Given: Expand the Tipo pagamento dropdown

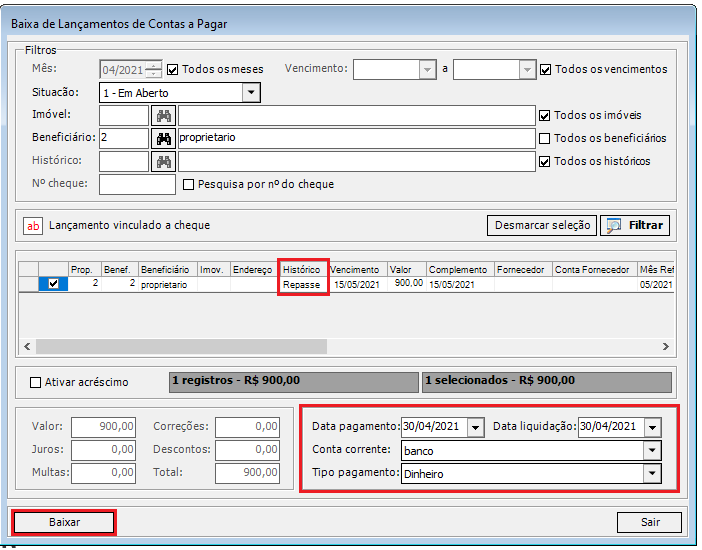Looking at the screenshot, I should click(652, 473).
